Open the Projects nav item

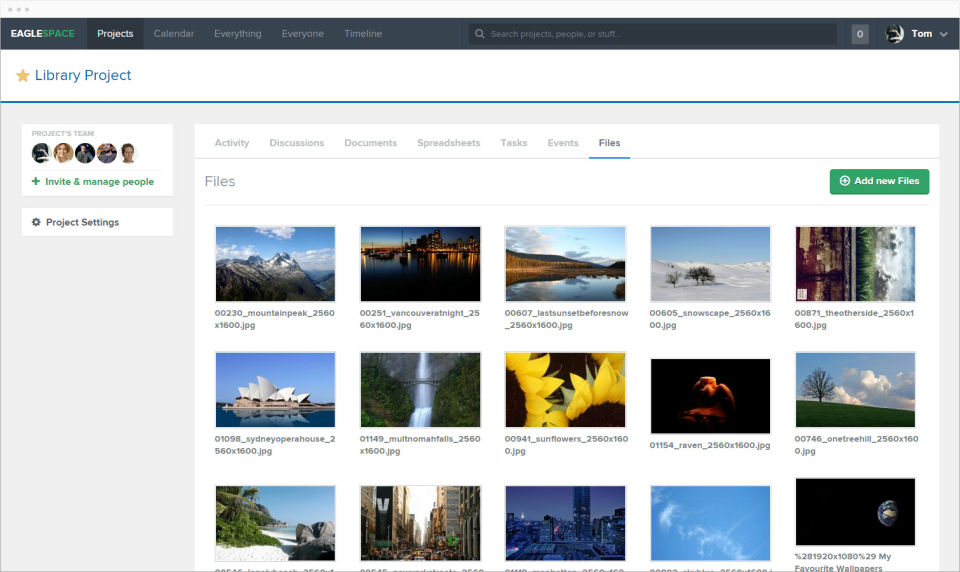tap(115, 34)
